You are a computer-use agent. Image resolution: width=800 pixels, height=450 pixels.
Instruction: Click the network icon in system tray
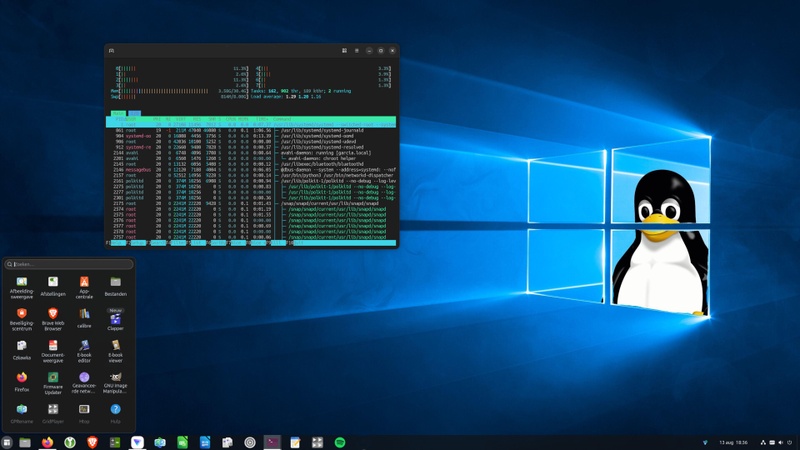[763, 442]
